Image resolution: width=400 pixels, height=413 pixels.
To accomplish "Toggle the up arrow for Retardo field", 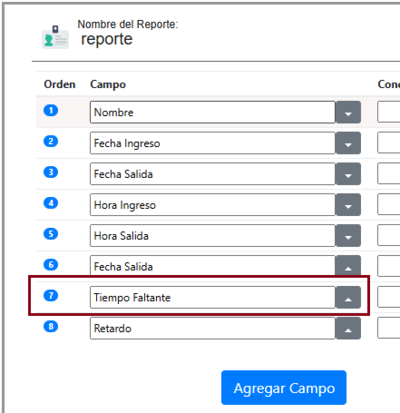I will (x=348, y=328).
